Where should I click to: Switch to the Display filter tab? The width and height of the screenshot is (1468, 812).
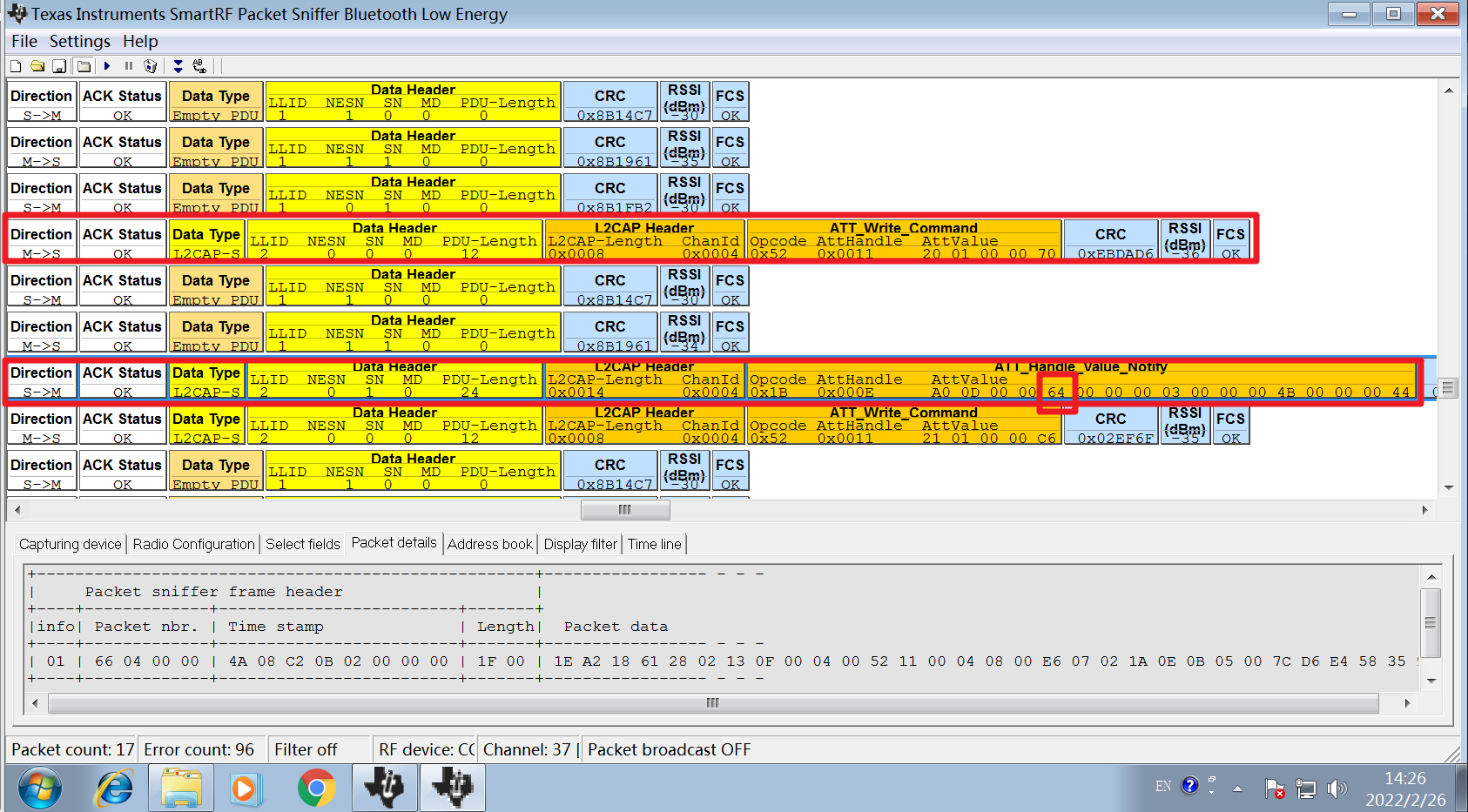pyautogui.click(x=580, y=544)
